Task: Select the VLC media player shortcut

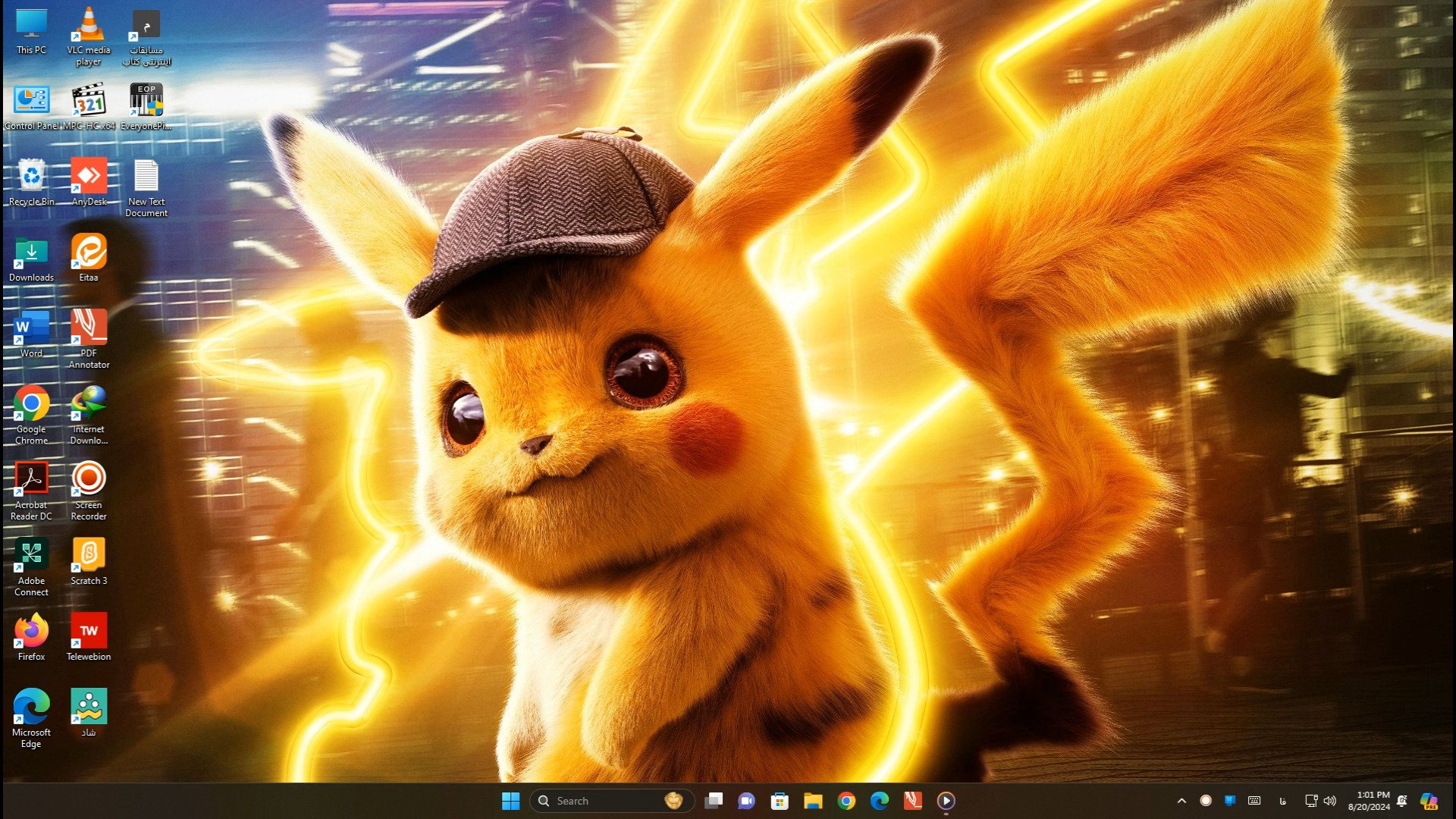Action: click(x=89, y=36)
